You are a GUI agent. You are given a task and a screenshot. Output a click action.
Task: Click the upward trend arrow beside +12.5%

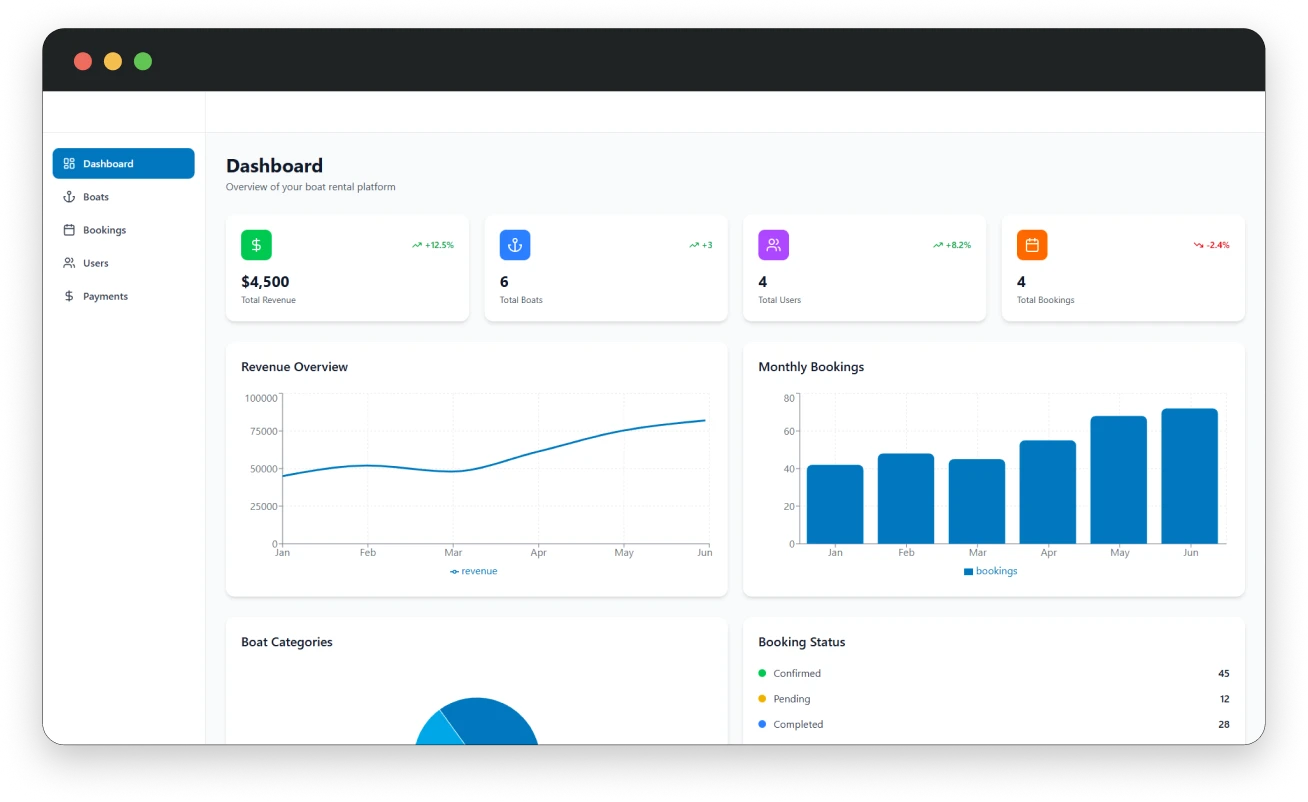tap(417, 244)
